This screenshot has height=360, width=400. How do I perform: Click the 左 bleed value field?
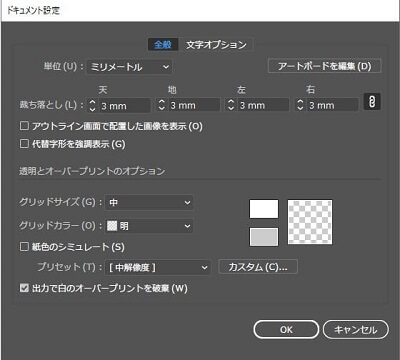tap(263, 105)
